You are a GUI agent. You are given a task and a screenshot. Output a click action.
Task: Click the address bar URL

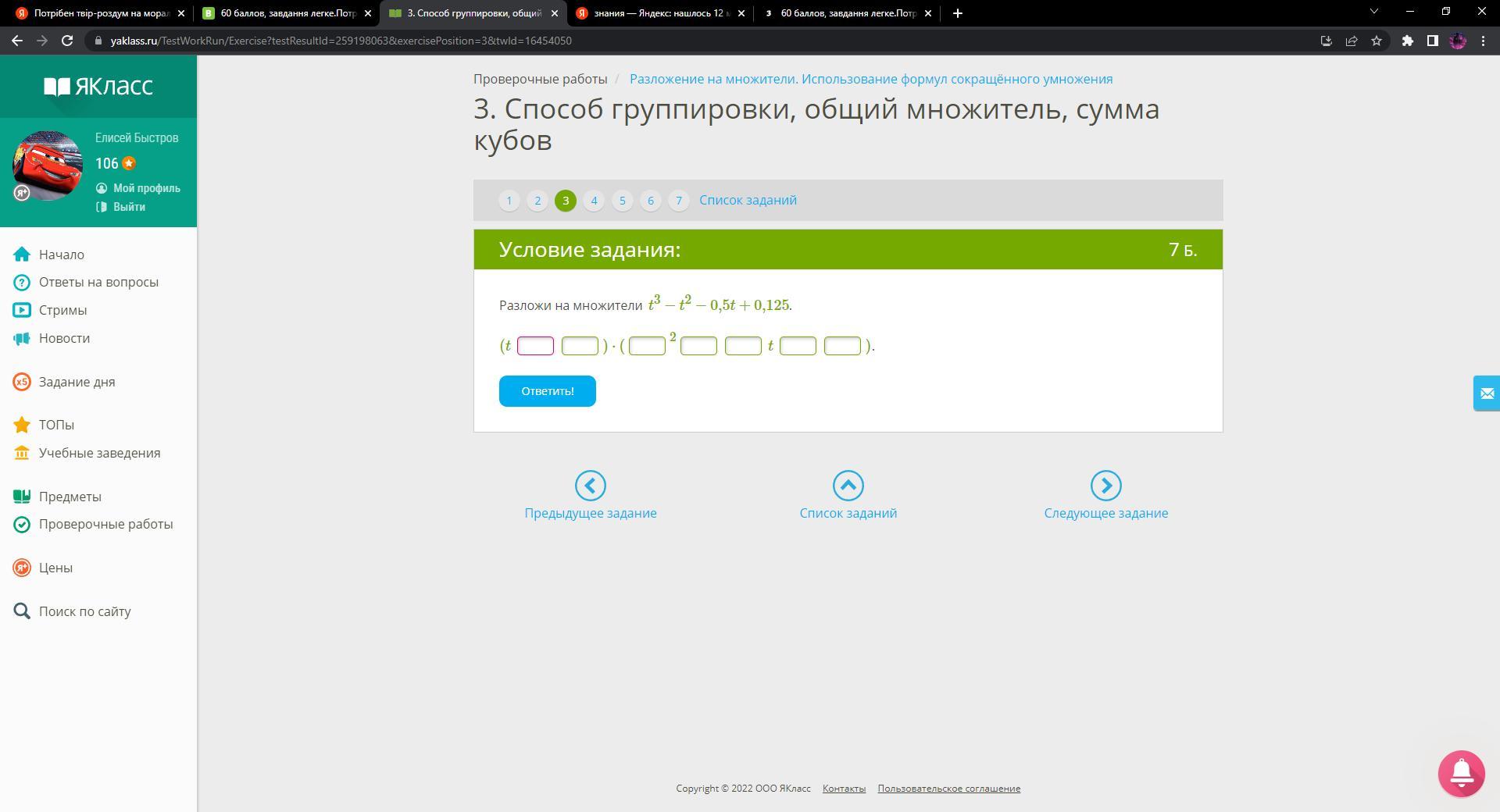point(341,41)
